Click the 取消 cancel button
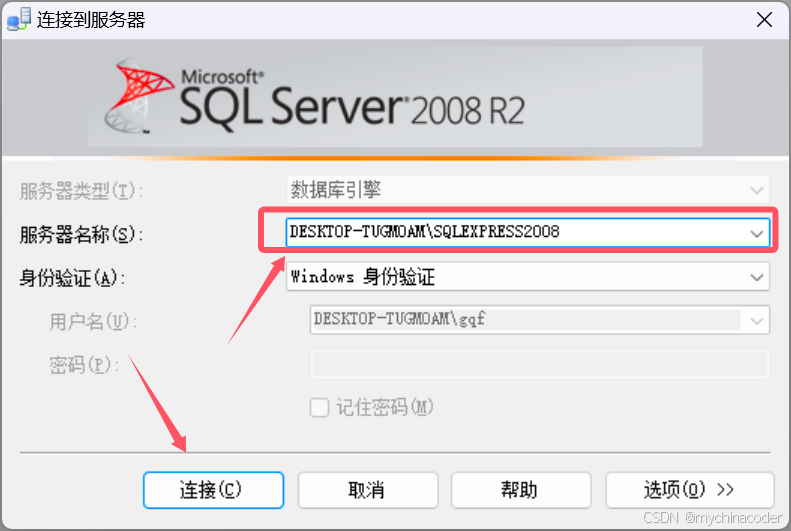 point(368,490)
